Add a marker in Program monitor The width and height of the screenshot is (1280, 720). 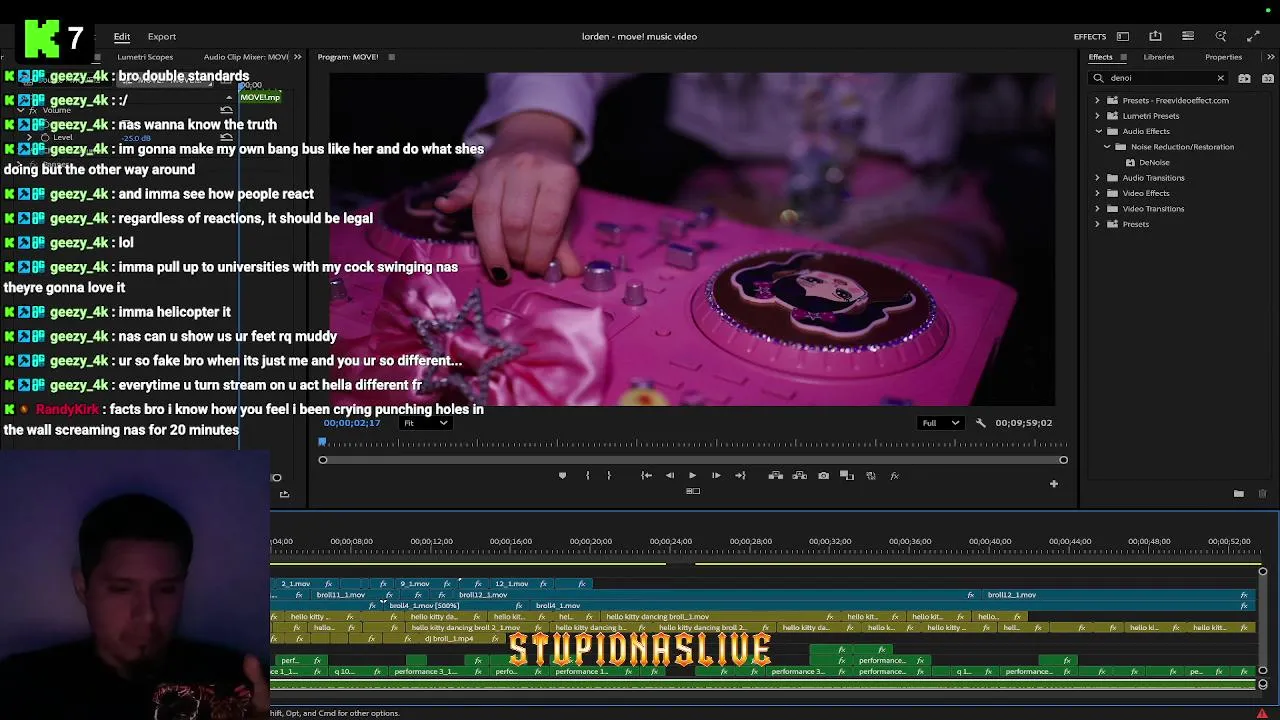pyautogui.click(x=562, y=476)
